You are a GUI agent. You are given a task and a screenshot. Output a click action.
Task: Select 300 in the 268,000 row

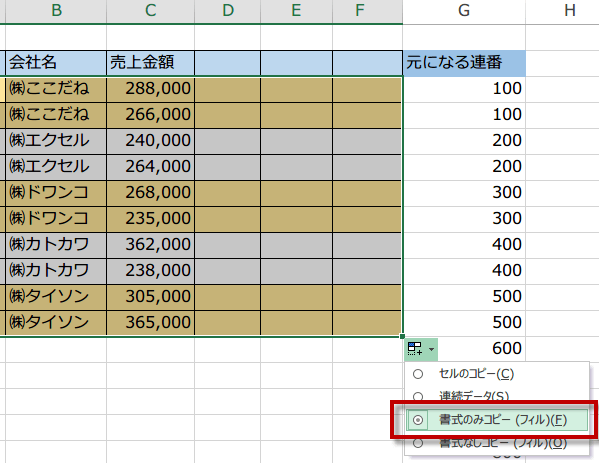[464, 193]
